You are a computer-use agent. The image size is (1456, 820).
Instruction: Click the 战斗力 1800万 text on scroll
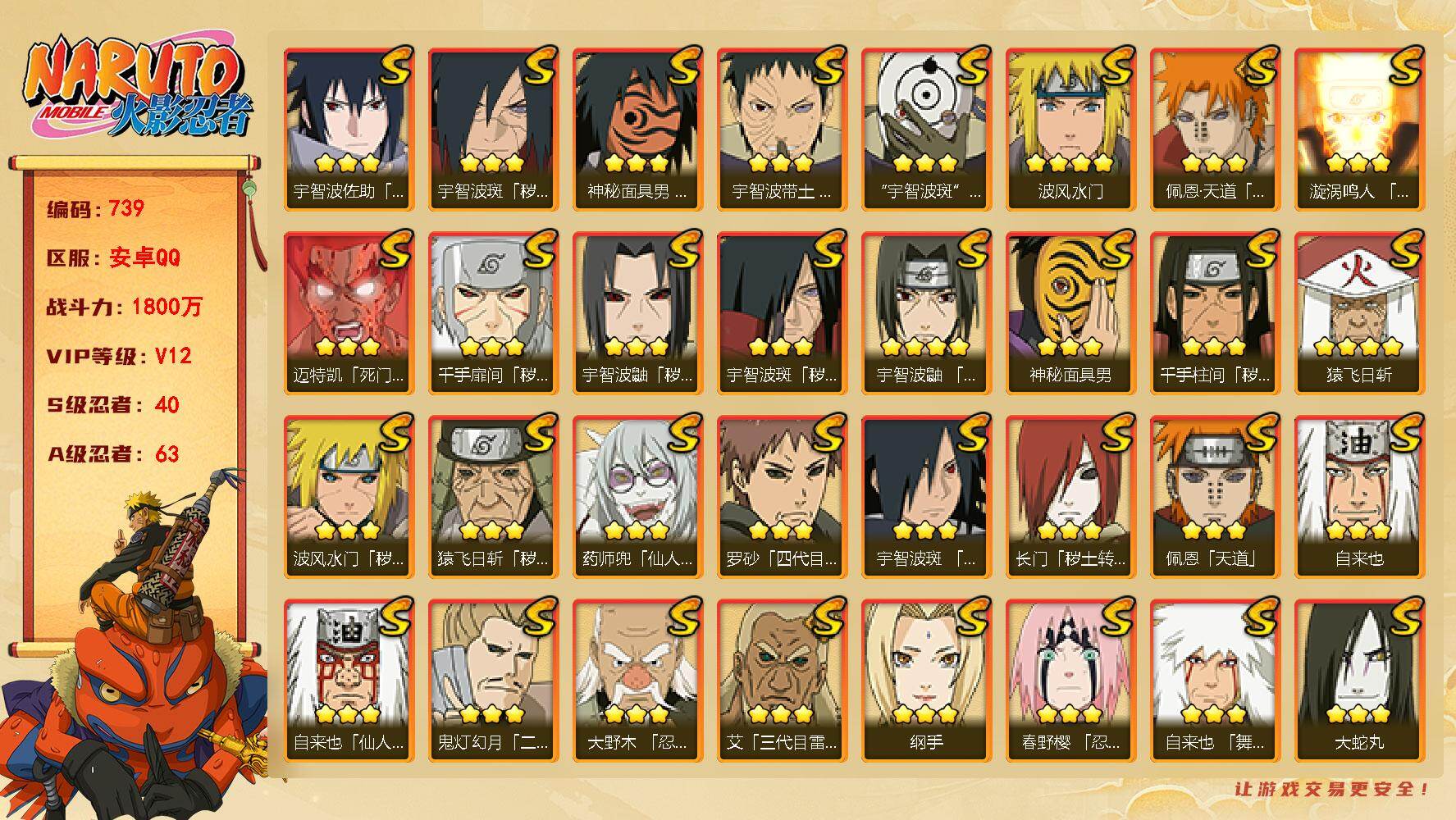124,307
